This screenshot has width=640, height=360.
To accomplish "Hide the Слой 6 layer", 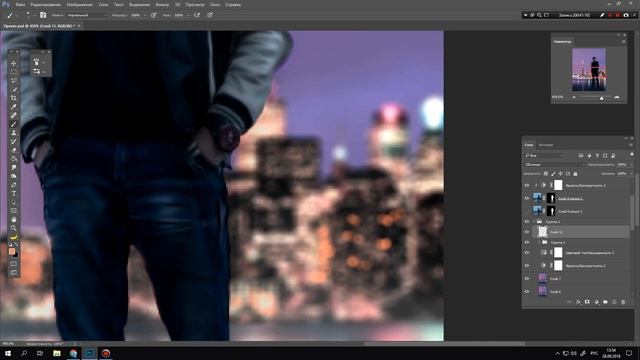I will coord(527,291).
